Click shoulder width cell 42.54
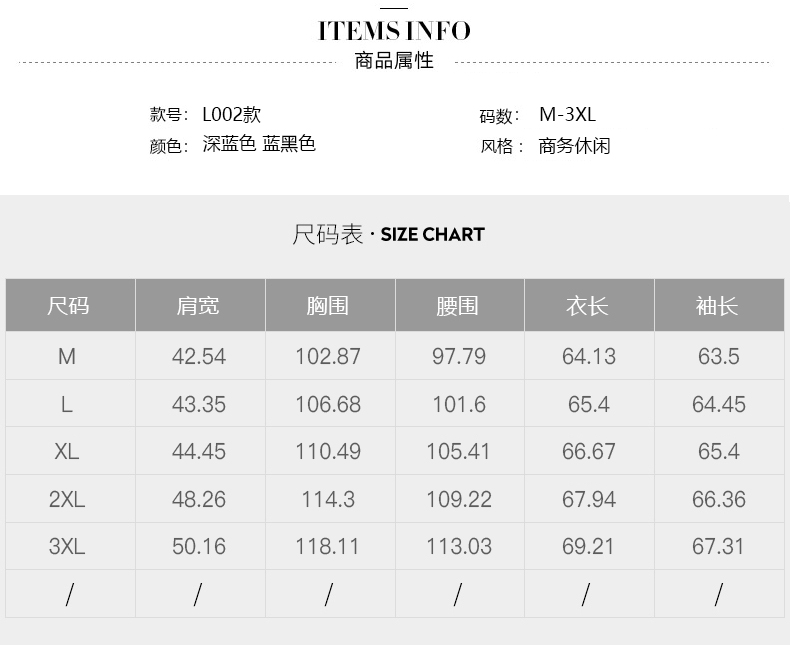The width and height of the screenshot is (790, 645). (x=199, y=356)
